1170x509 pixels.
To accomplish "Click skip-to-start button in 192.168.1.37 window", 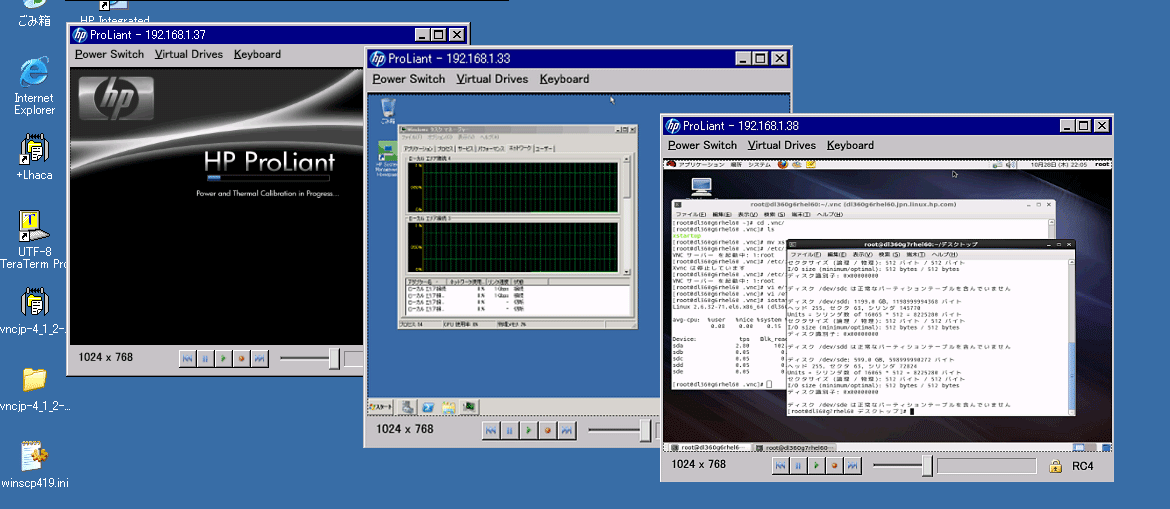I will click(188, 359).
